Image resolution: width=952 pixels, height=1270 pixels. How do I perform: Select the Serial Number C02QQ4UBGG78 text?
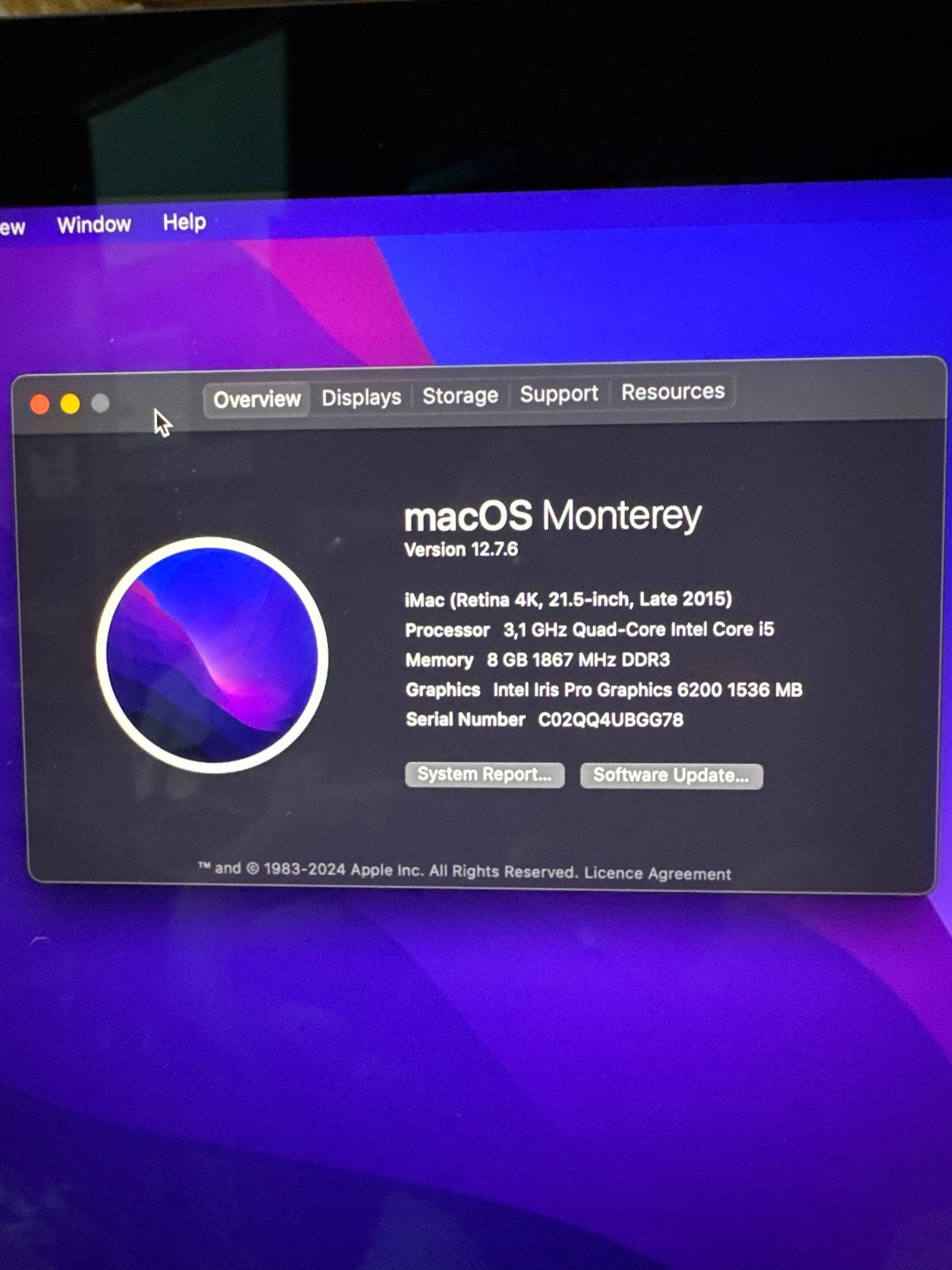tap(544, 720)
